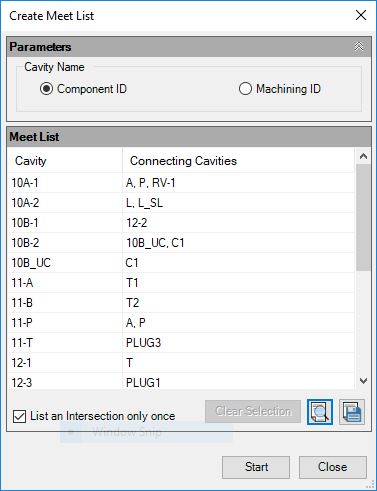The width and height of the screenshot is (377, 491).
Task: Collapse the Parameters panel with the double chevron
Action: pyautogui.click(x=359, y=46)
